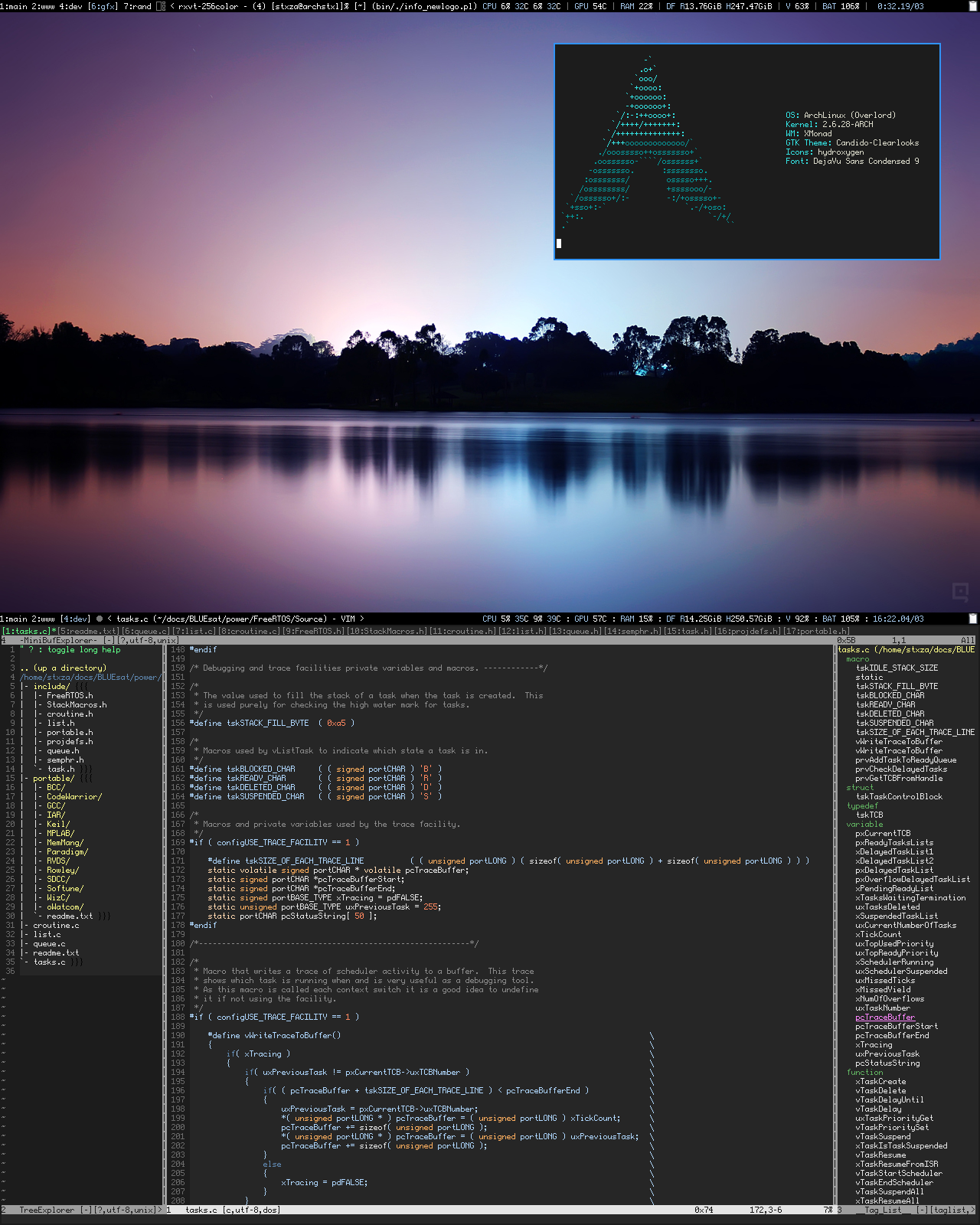Expand the CodeWarrior/ directory in the tree
Screen dimensions: 980x1225
[x=74, y=797]
